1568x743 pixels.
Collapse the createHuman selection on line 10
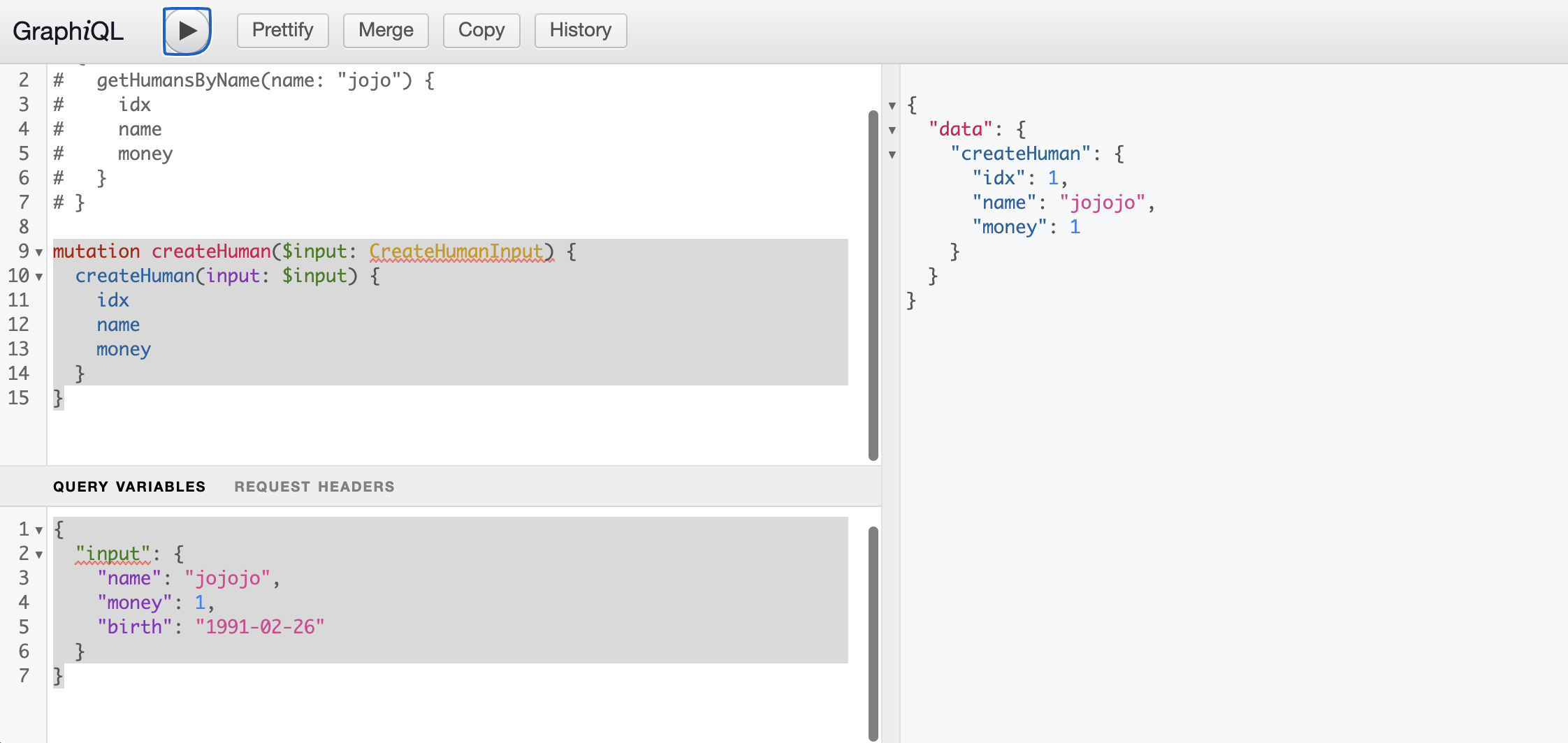(38, 277)
